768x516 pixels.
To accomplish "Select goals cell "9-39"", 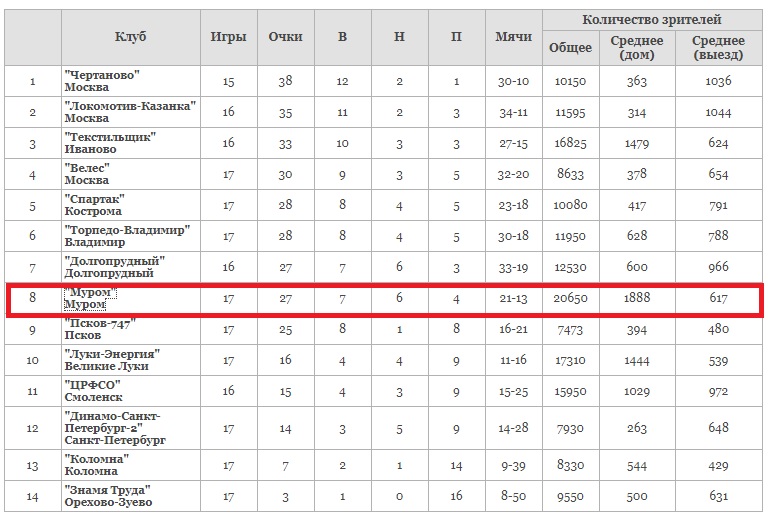I will [x=513, y=466].
